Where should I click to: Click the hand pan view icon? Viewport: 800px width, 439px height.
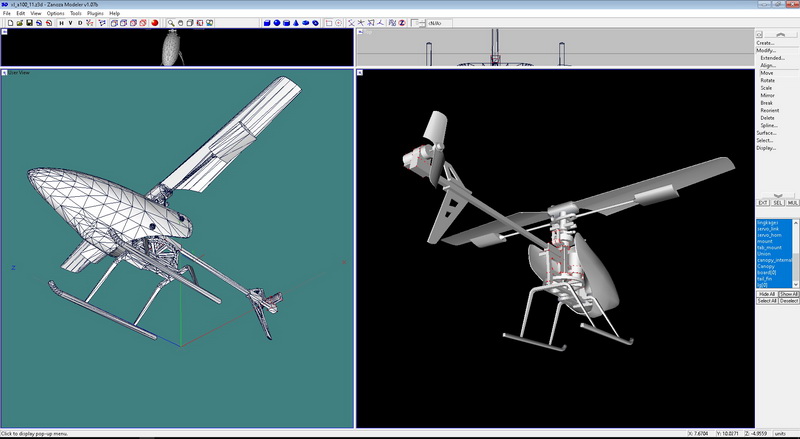pos(181,21)
